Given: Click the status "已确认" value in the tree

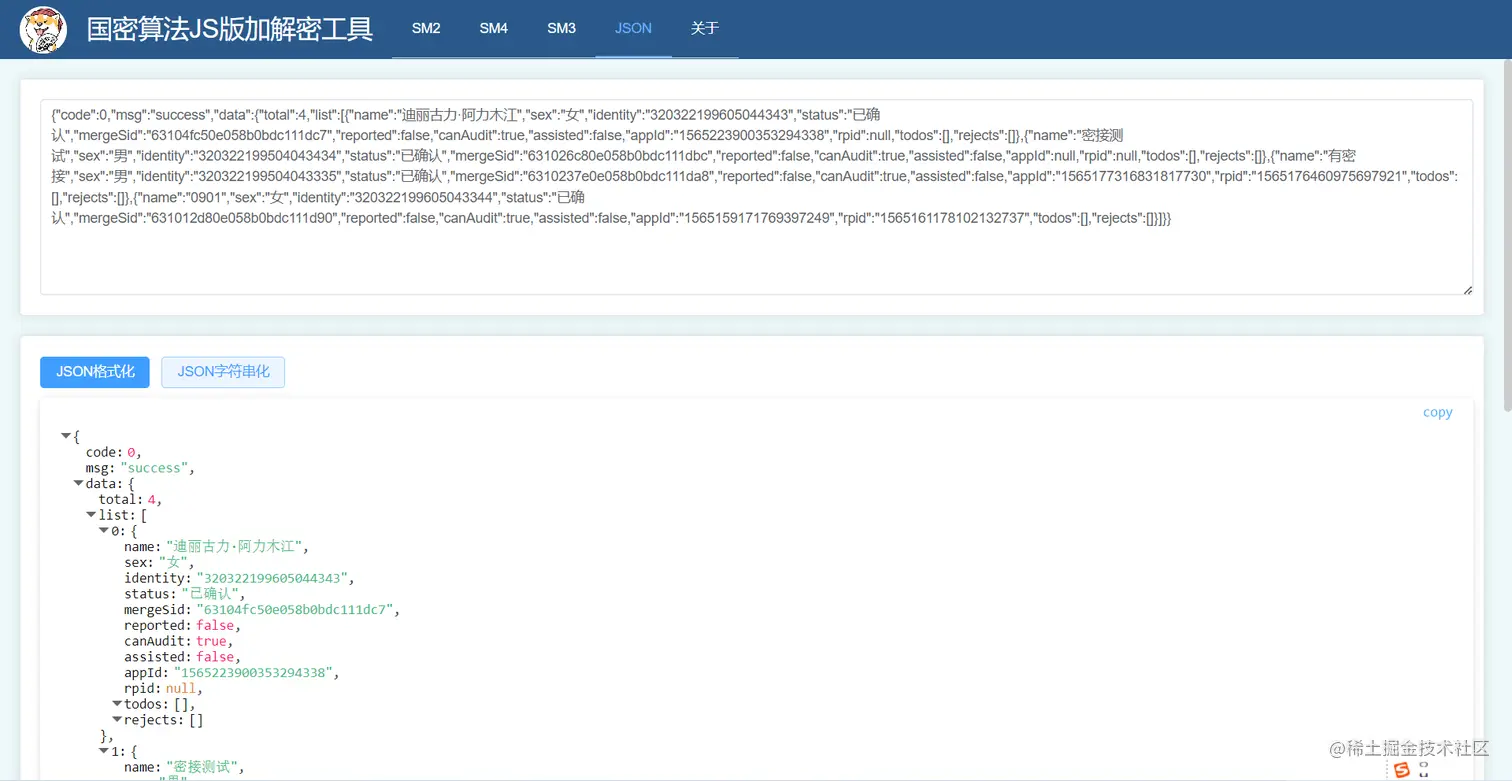Looking at the screenshot, I should coord(210,594).
